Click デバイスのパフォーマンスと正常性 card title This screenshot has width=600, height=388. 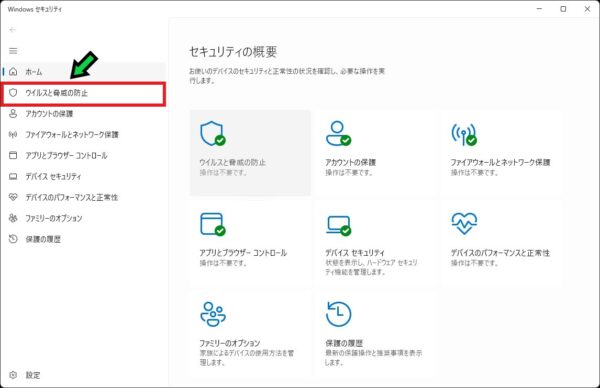pos(500,253)
